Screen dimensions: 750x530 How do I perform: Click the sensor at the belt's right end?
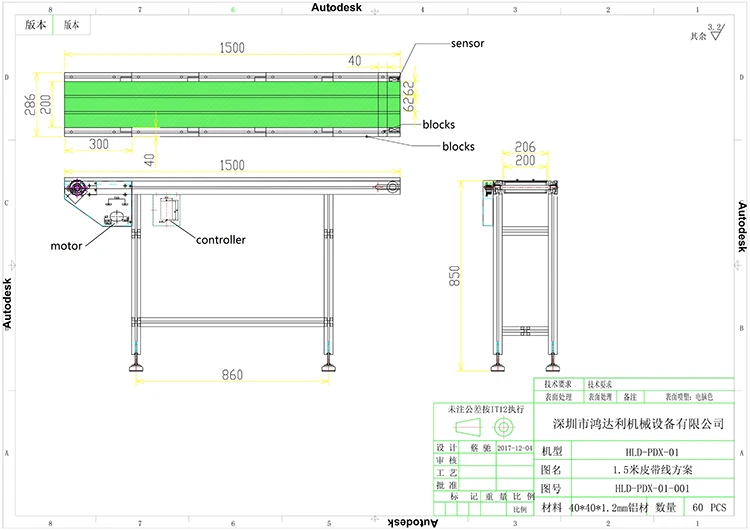coord(393,78)
